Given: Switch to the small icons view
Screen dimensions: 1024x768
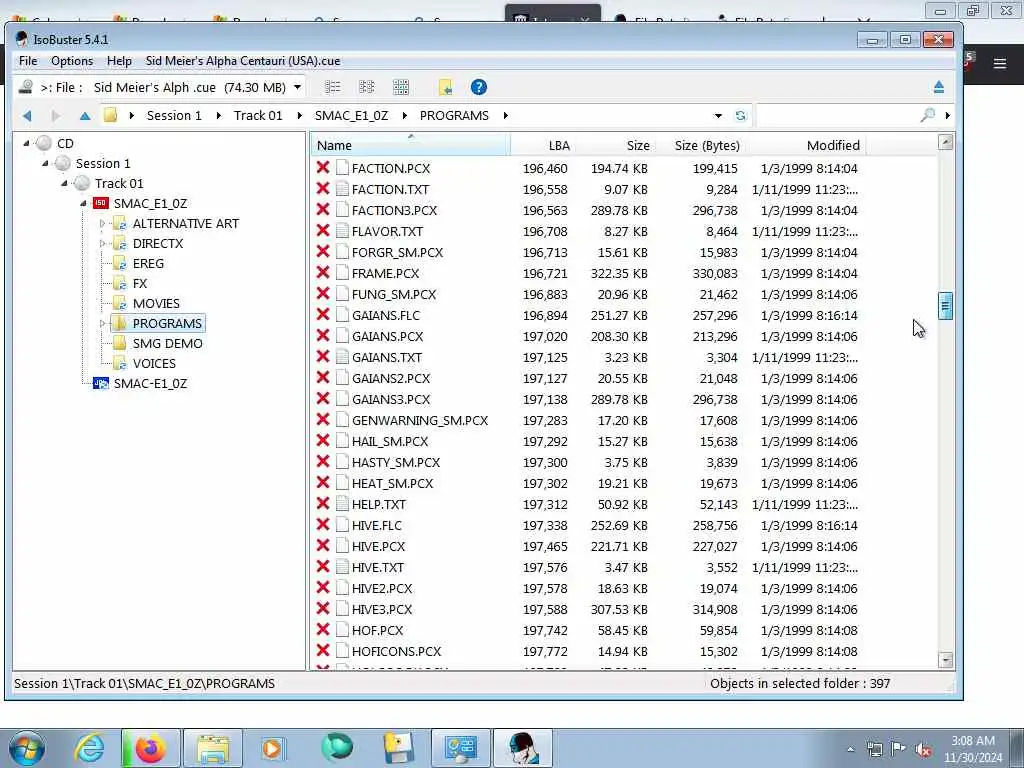Looking at the screenshot, I should pos(367,87).
